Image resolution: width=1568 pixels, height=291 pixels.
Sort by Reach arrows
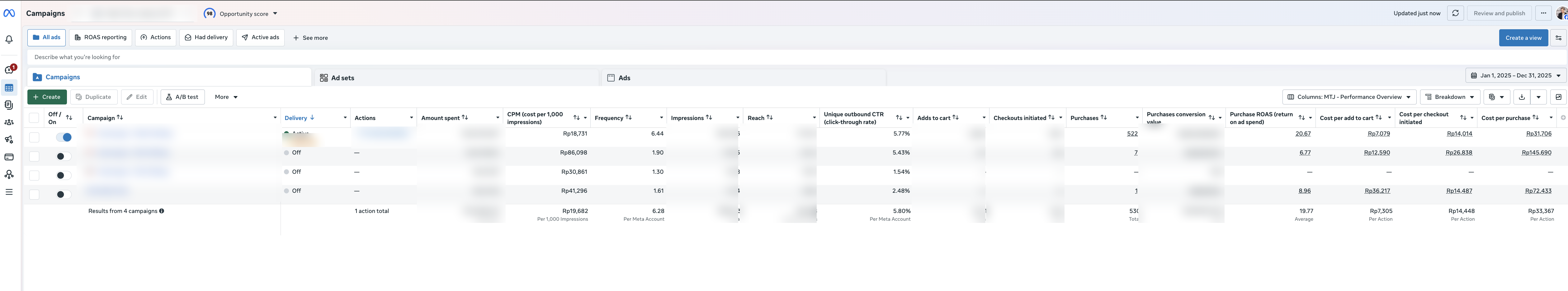click(x=769, y=118)
